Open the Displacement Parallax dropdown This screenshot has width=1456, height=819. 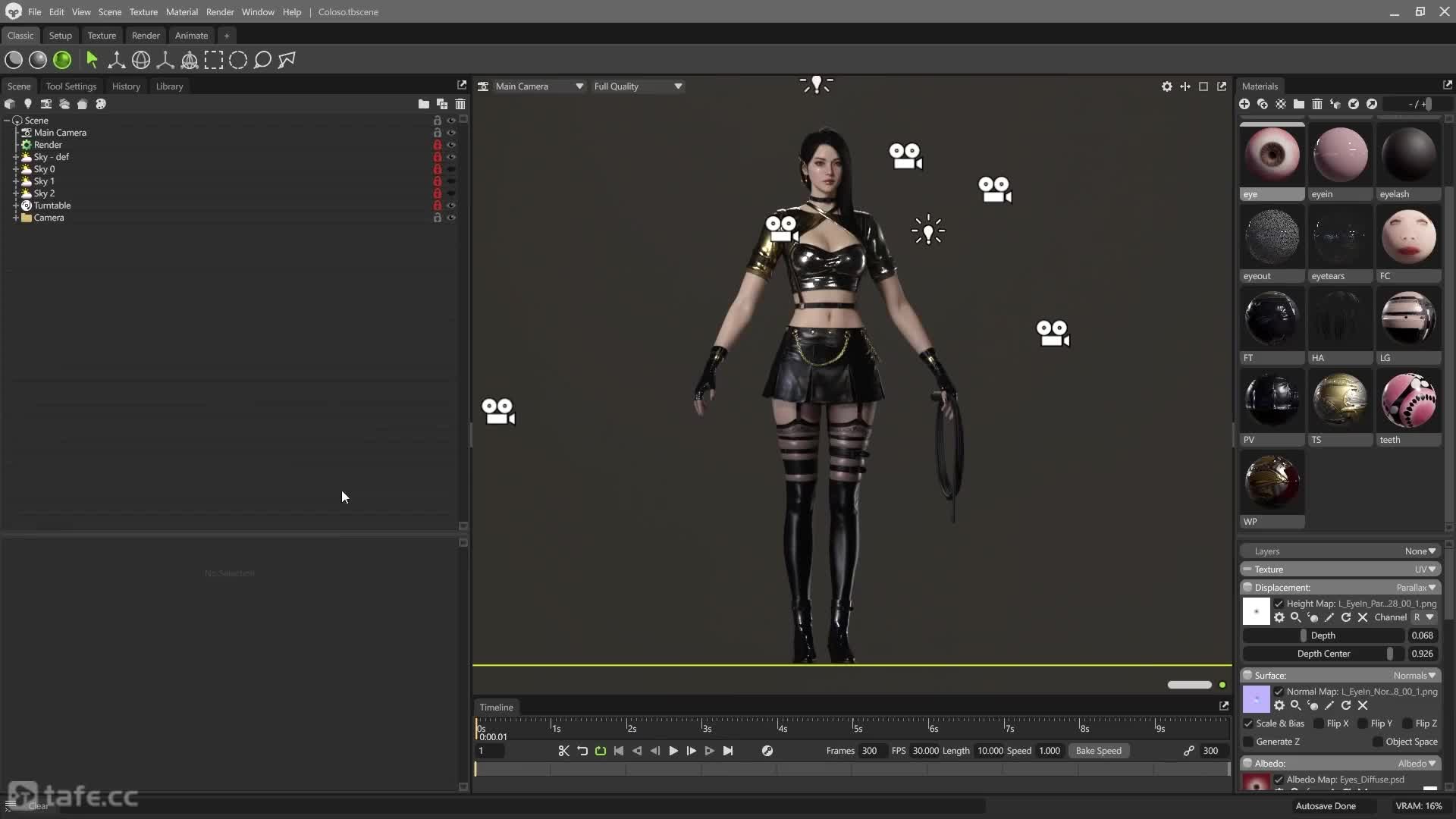1415,587
